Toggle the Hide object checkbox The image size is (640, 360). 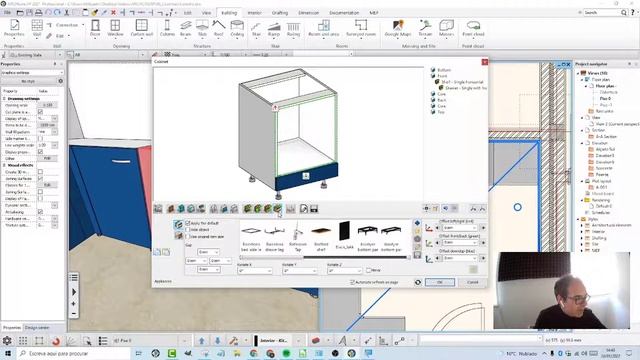188,230
